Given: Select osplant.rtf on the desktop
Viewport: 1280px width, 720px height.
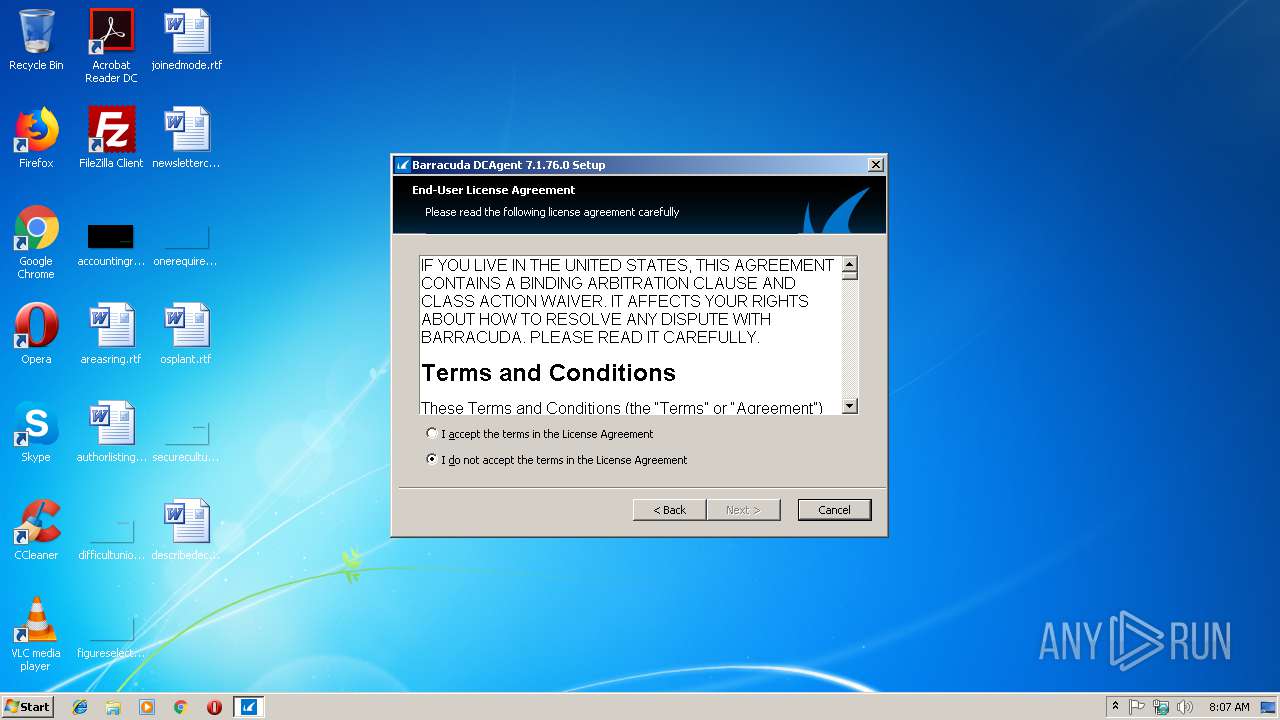Looking at the screenshot, I should [x=186, y=334].
